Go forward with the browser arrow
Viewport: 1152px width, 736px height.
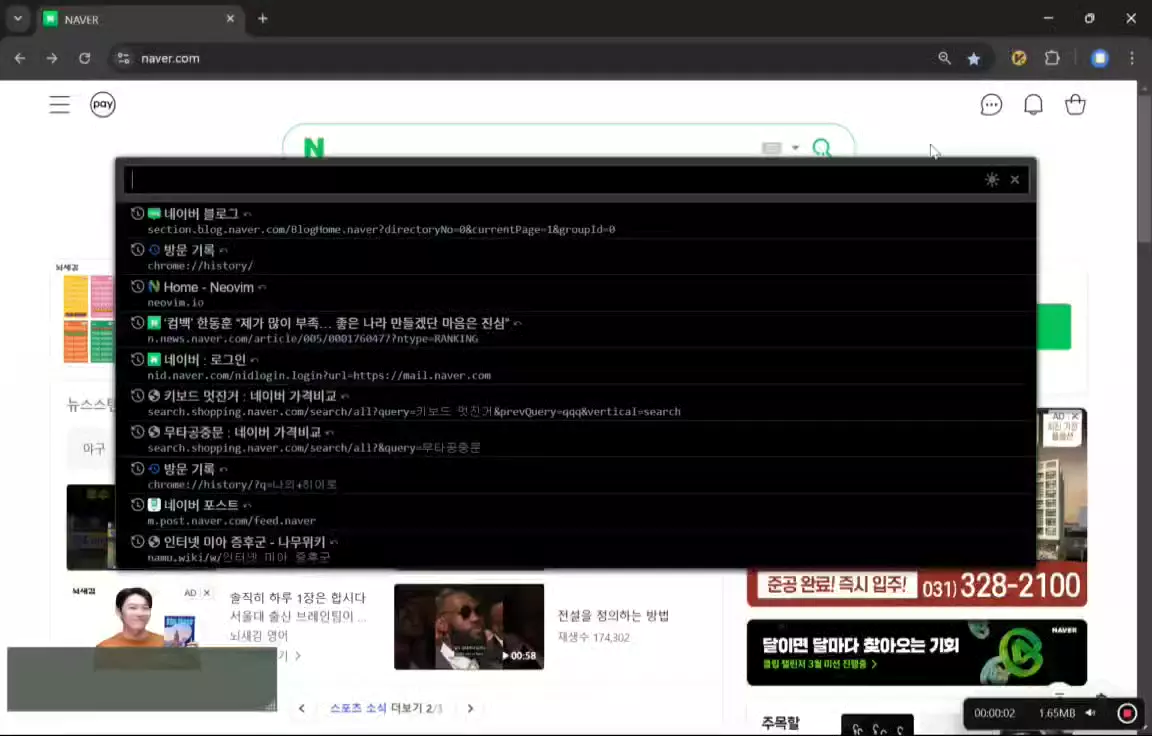click(x=51, y=58)
